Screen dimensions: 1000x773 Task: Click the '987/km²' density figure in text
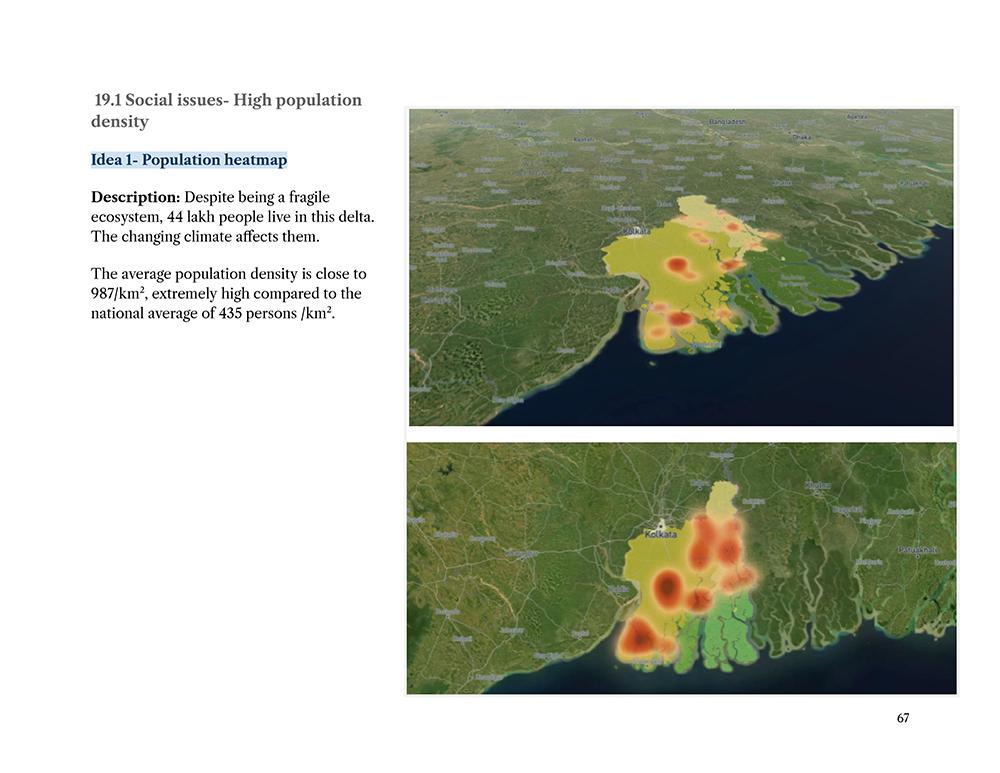(x=117, y=293)
